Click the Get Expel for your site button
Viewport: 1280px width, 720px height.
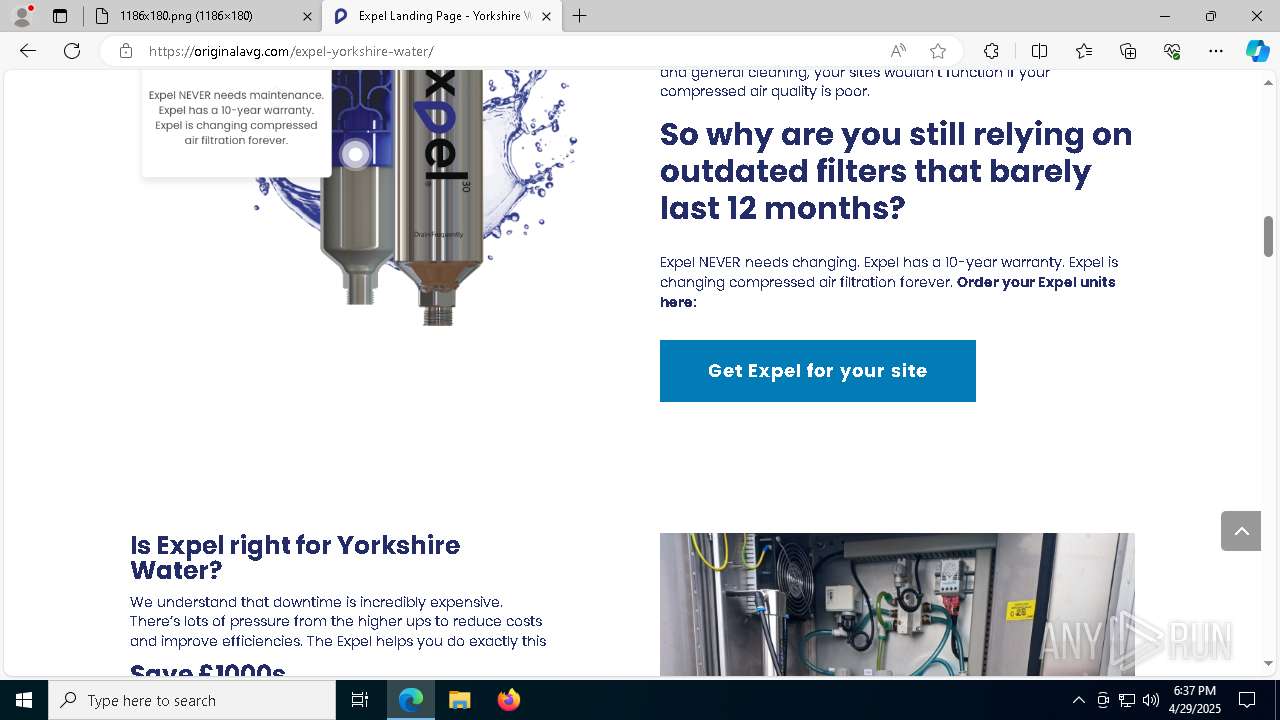click(x=818, y=371)
